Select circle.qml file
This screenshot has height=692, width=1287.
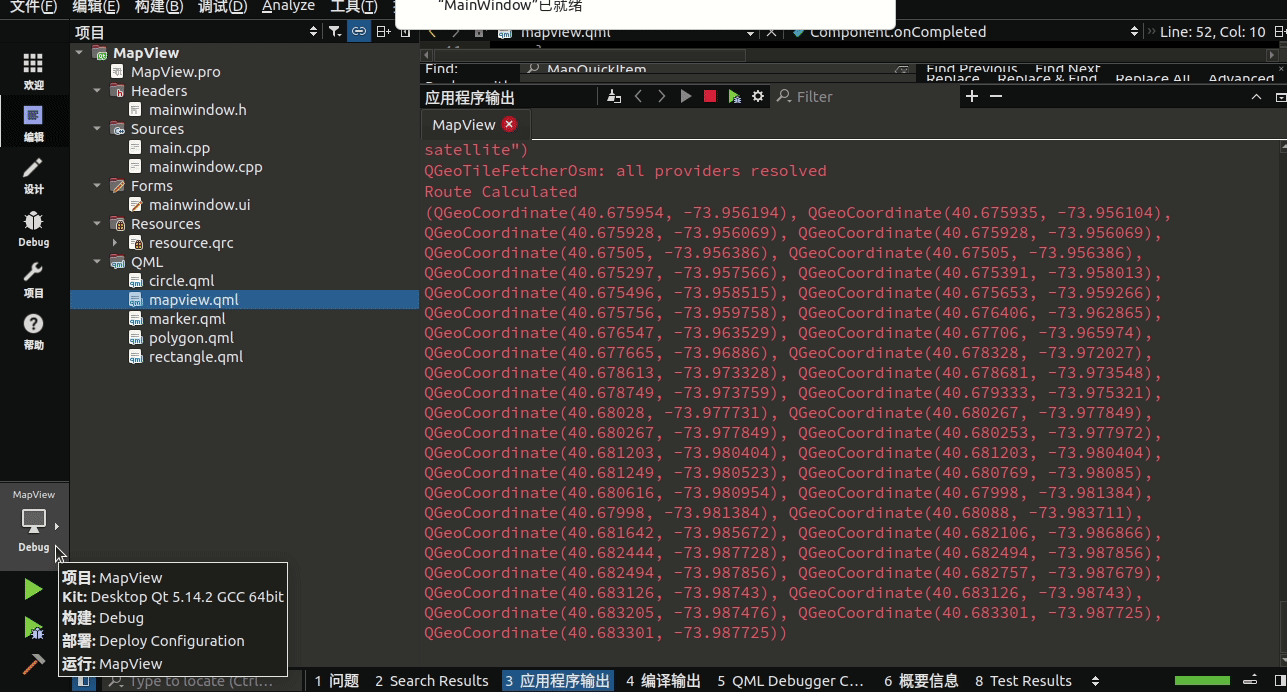click(x=181, y=281)
